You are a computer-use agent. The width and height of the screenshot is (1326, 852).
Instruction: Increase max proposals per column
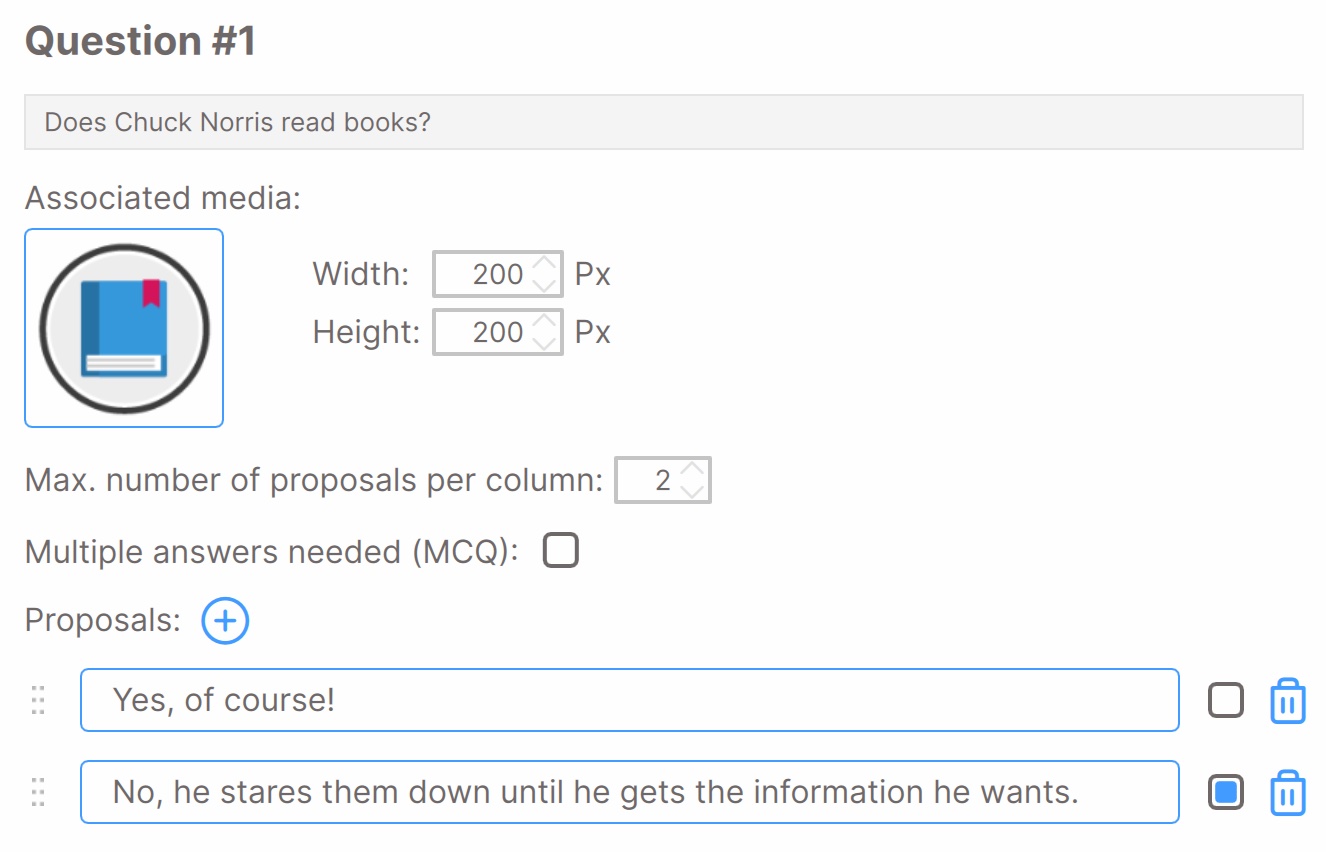(x=692, y=471)
